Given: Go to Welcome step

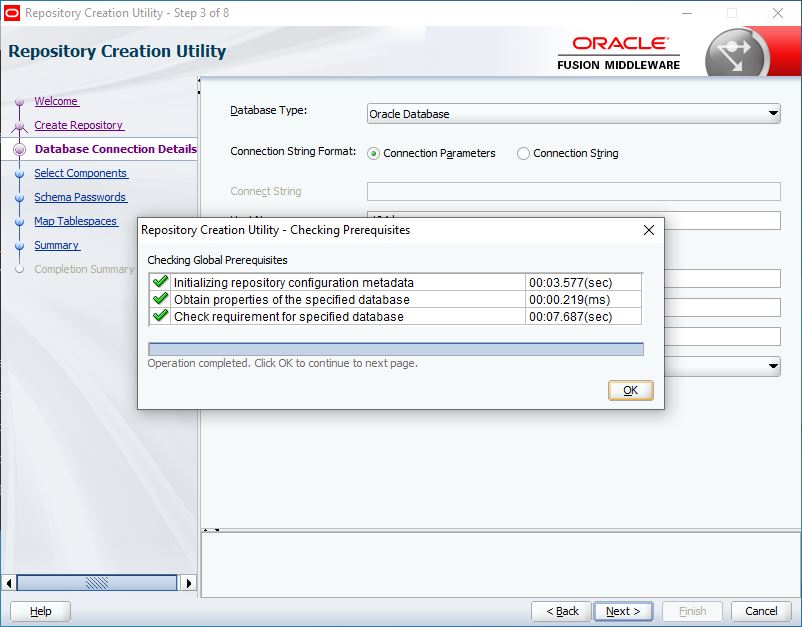Looking at the screenshot, I should point(56,101).
